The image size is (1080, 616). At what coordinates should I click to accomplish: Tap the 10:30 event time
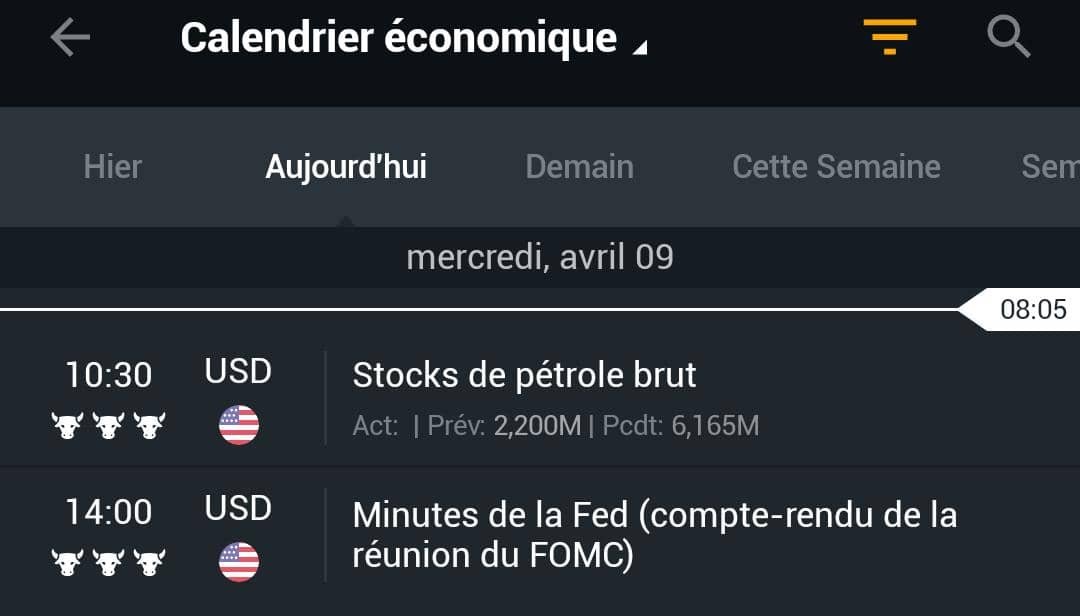pos(109,376)
